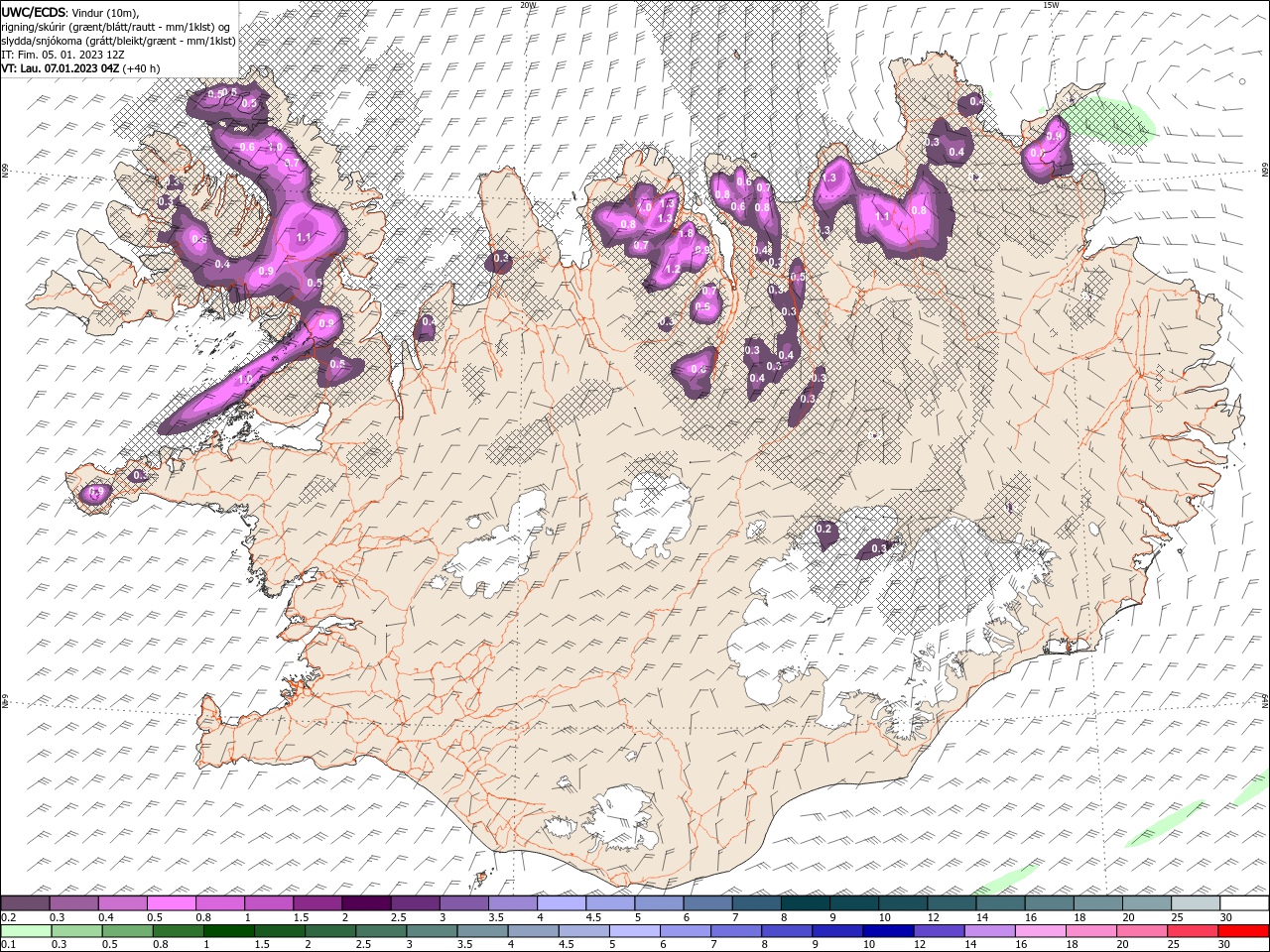Select the upper legend swatch labeled 0.3
The image size is (1270, 952).
click(74, 903)
